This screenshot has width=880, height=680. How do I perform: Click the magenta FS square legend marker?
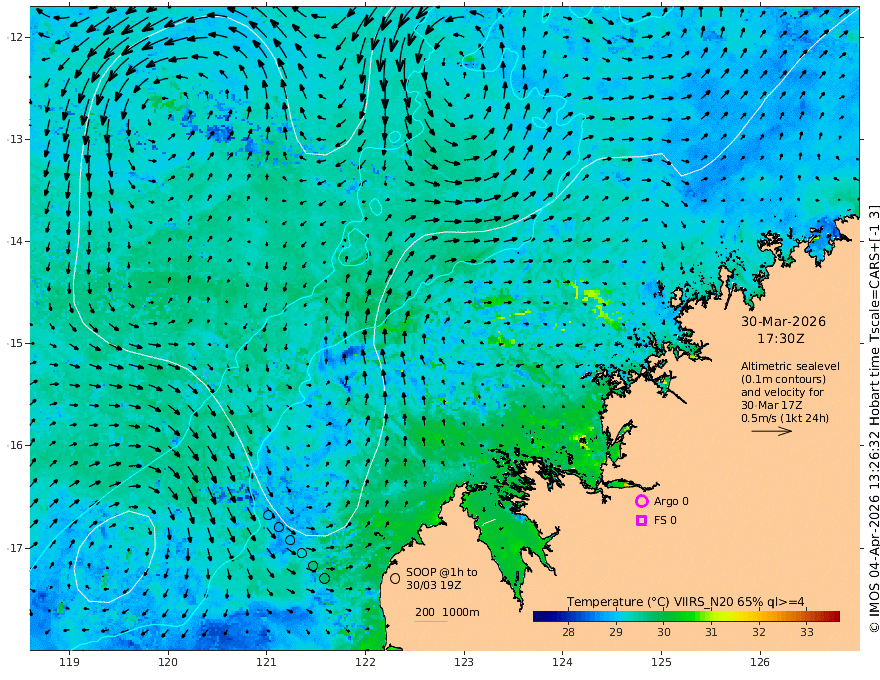(x=641, y=521)
